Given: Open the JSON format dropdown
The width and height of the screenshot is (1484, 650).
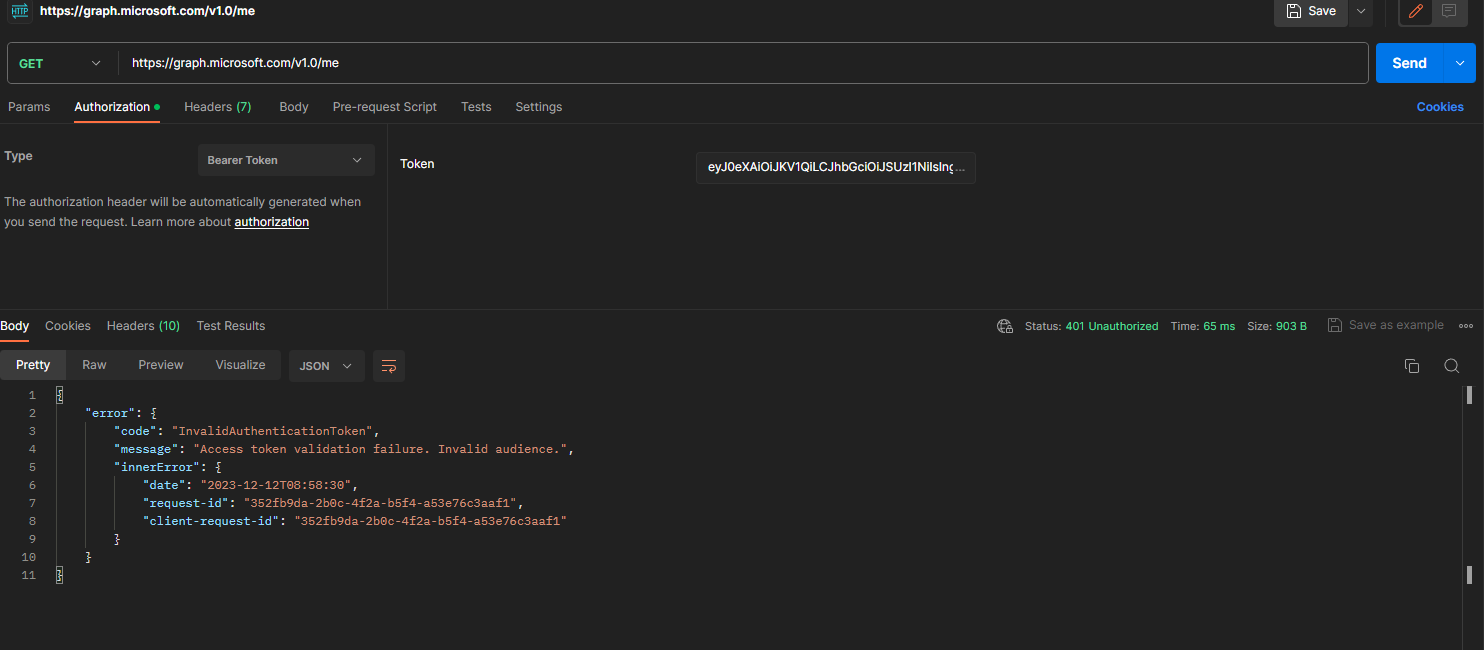Looking at the screenshot, I should (x=326, y=366).
